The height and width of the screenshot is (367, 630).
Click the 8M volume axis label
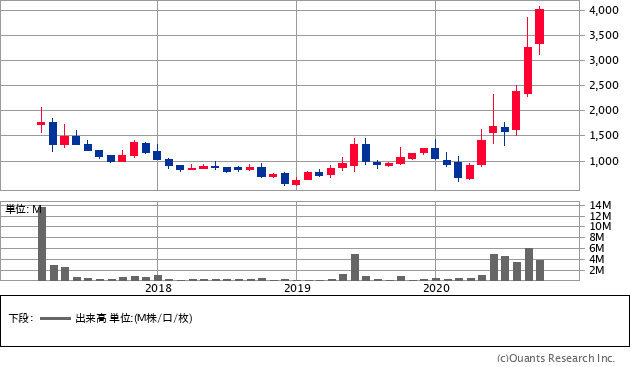pos(597,237)
